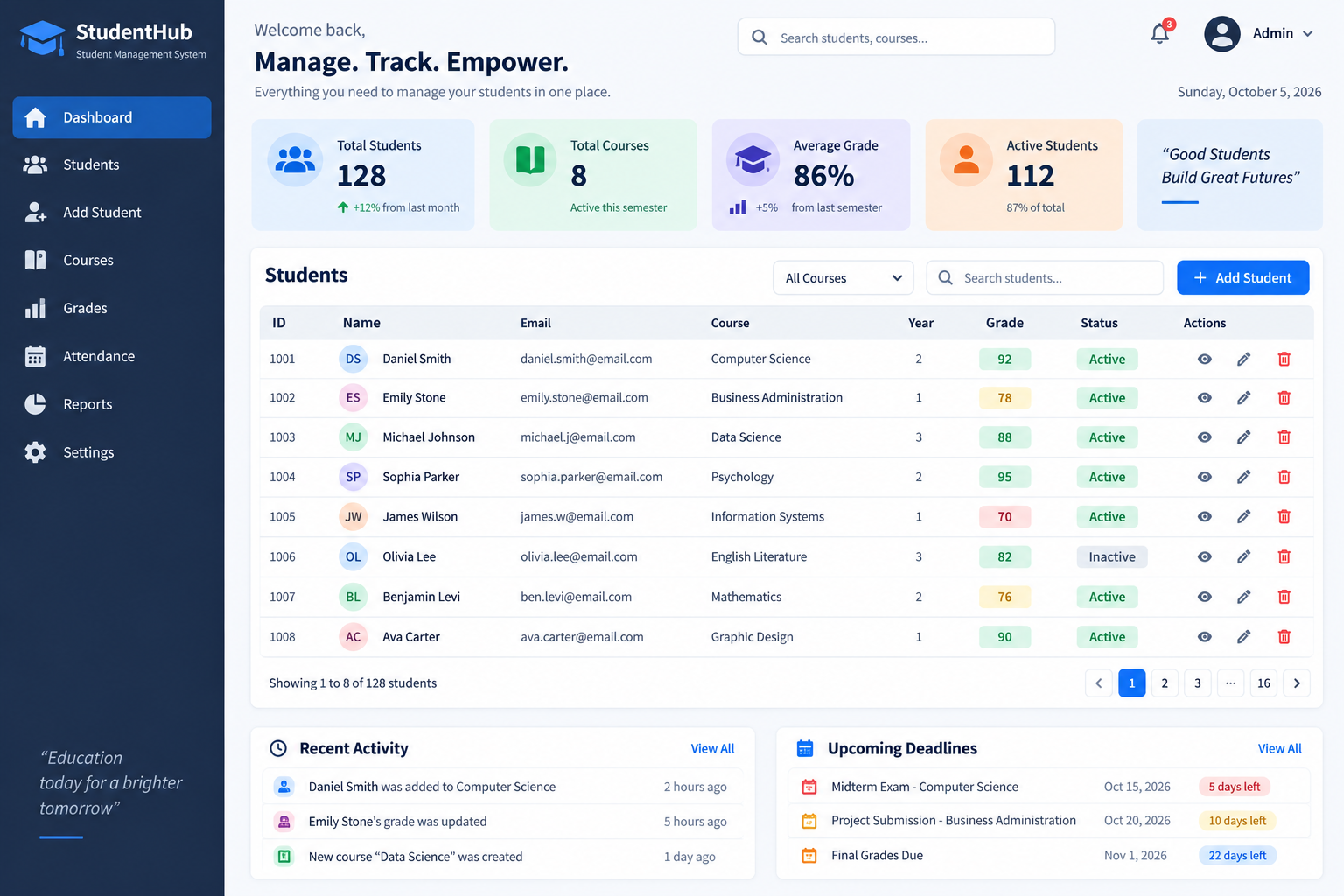Open View All in Recent Activity
This screenshot has width=1344, height=896.
pyautogui.click(x=712, y=749)
